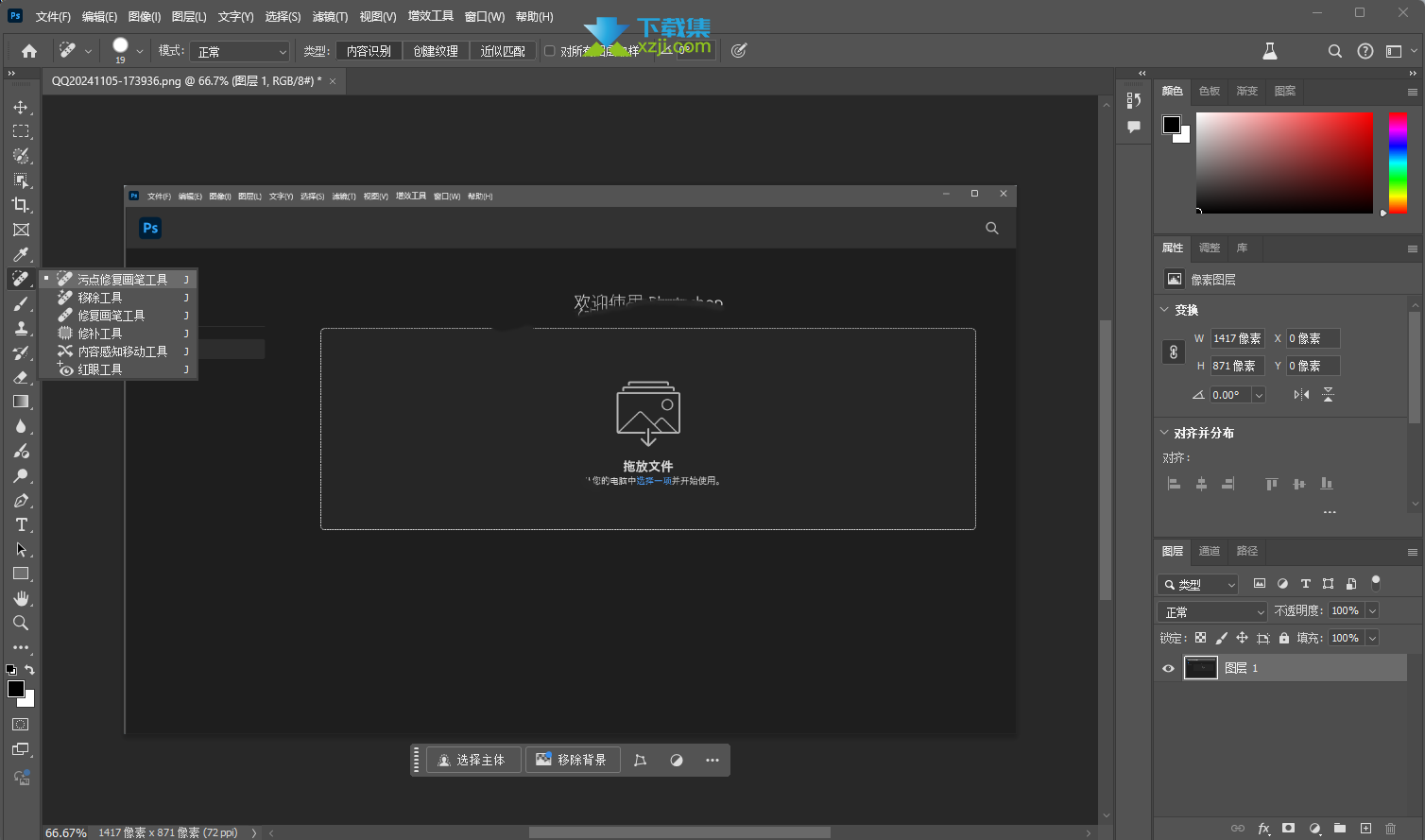Select the Zoom tool in toolbar
The height and width of the screenshot is (840, 1425).
pyautogui.click(x=21, y=624)
